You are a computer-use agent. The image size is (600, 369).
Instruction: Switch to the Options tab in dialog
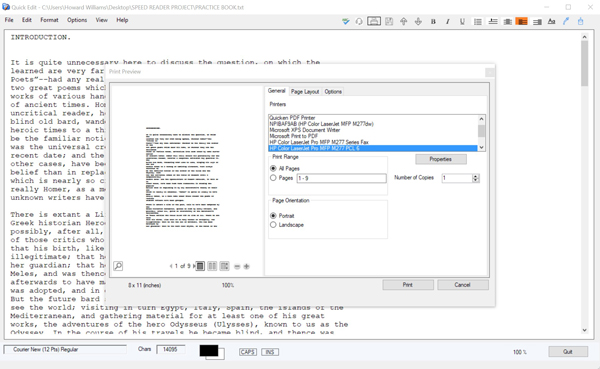(x=333, y=91)
